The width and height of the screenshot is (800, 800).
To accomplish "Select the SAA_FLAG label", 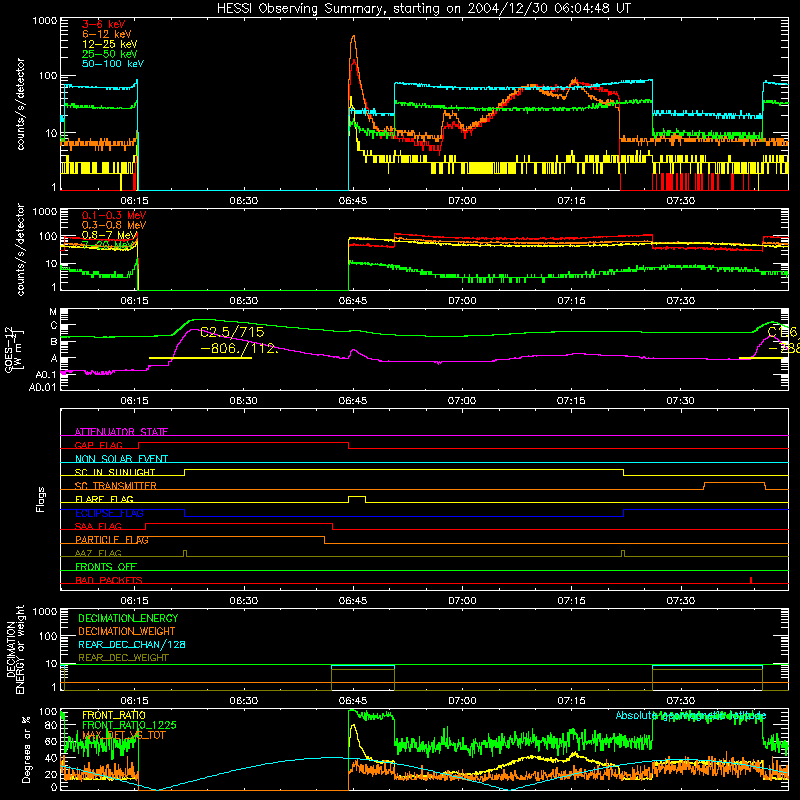I will [98, 526].
